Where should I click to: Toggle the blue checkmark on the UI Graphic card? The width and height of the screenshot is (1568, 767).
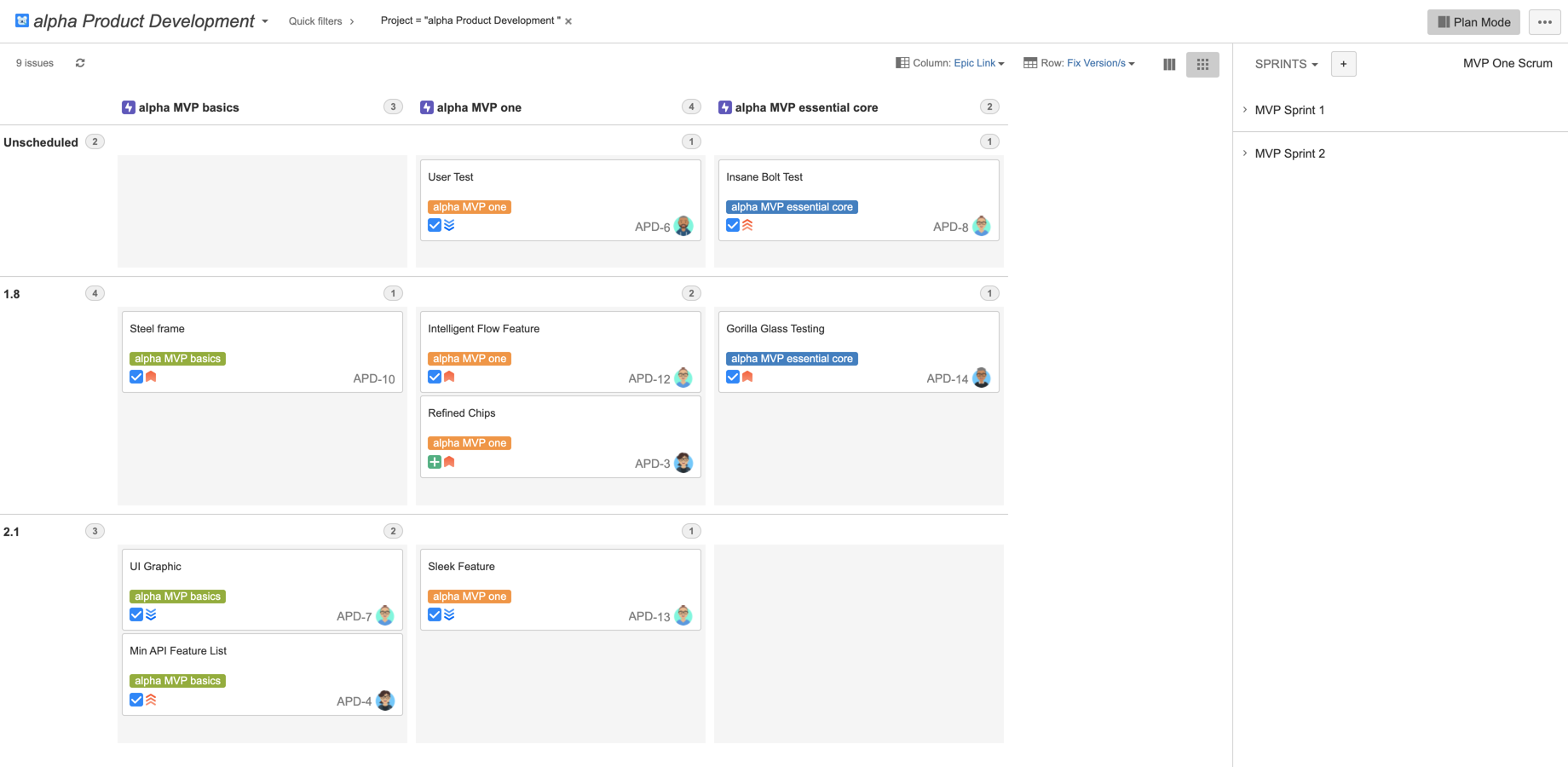point(136,614)
